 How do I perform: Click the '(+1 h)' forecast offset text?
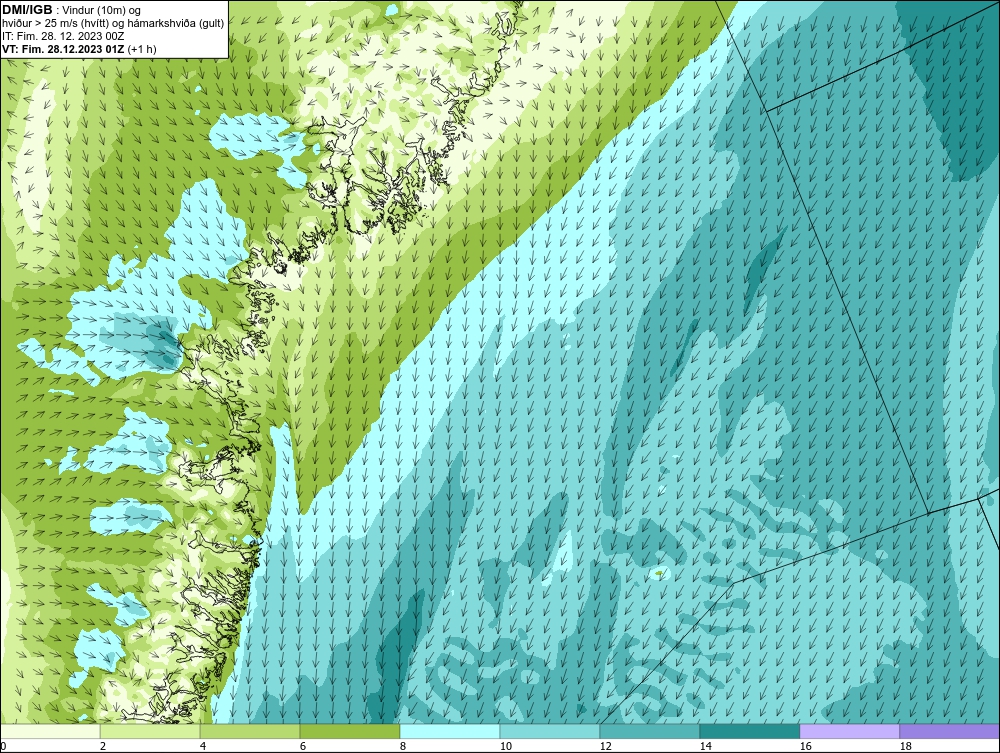click(x=142, y=48)
